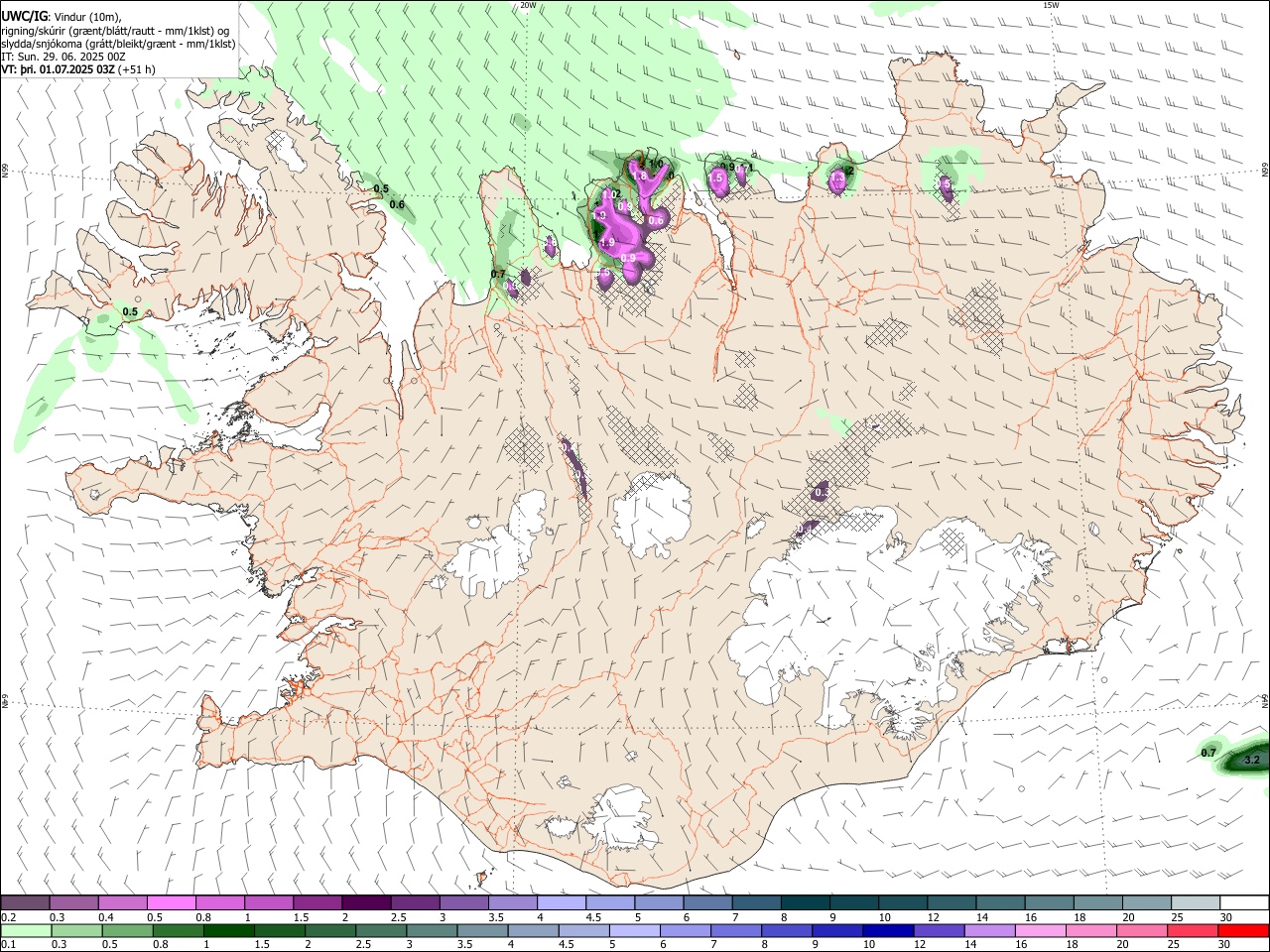Click the 15W longitude label
The width and height of the screenshot is (1270, 952).
pos(1052,5)
